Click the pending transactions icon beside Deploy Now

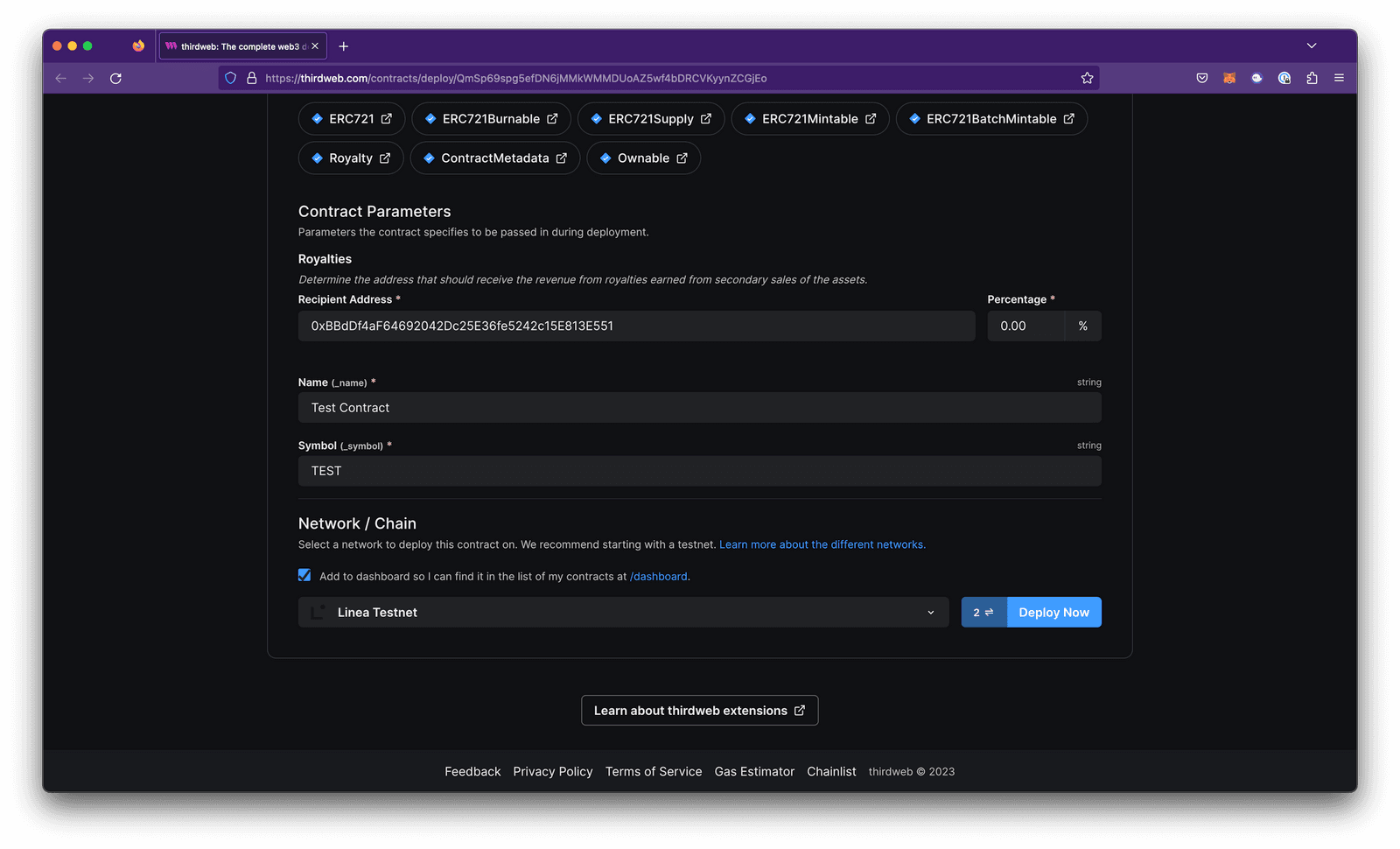(983, 612)
